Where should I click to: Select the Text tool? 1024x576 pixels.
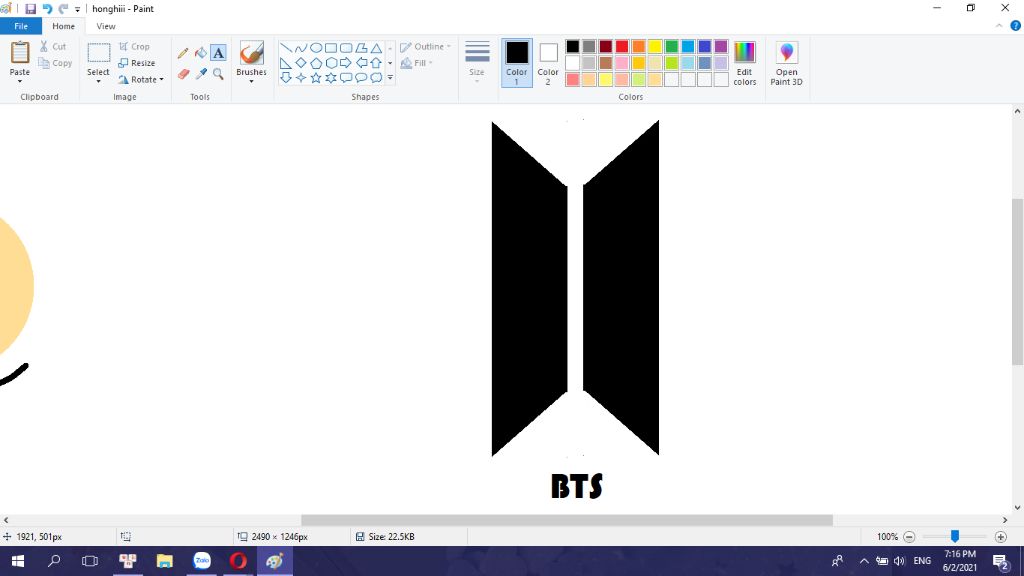pyautogui.click(x=218, y=53)
